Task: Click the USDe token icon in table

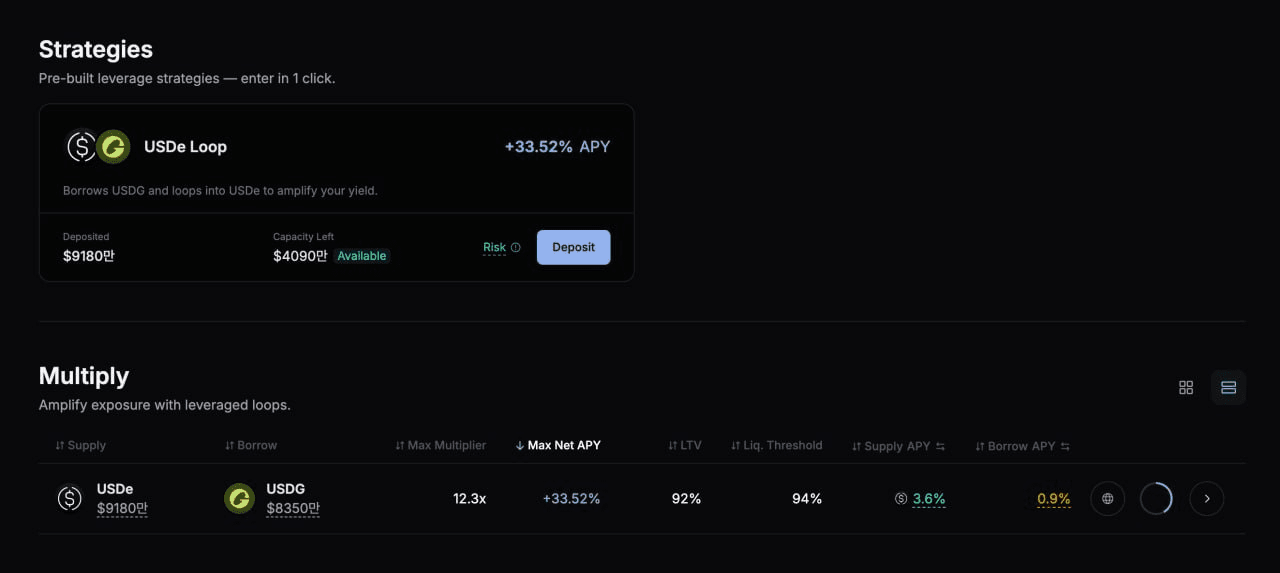Action: pyautogui.click(x=69, y=498)
